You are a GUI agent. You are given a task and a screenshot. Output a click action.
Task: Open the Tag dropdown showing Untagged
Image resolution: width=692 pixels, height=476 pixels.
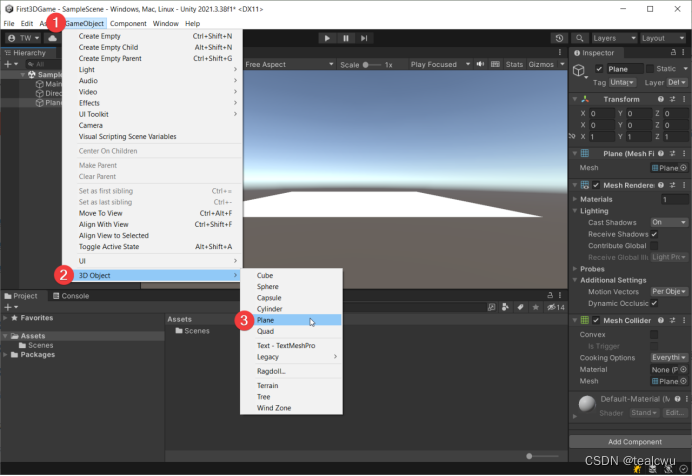point(622,82)
